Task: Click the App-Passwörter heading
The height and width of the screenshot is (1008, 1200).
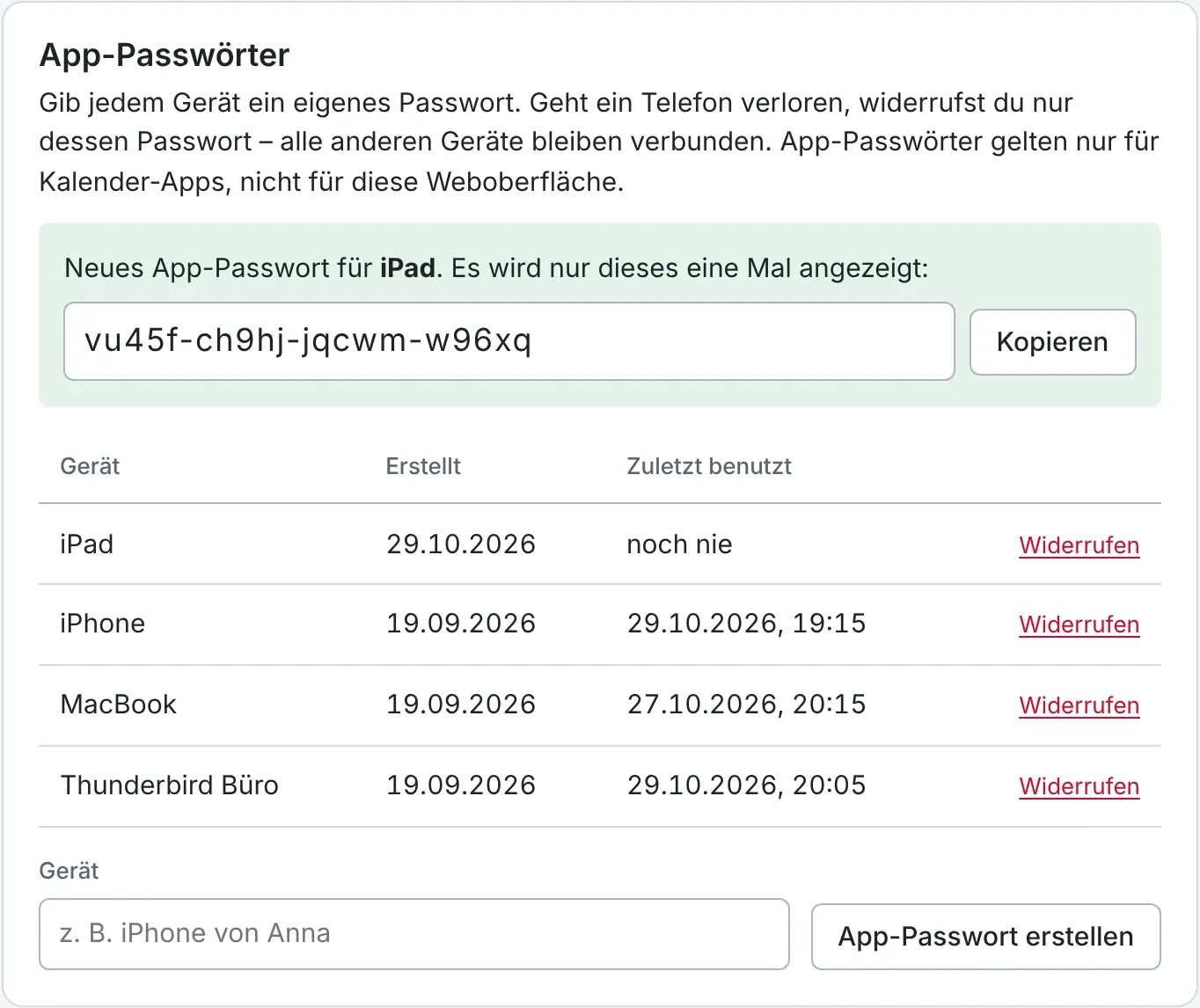Action: tap(165, 55)
